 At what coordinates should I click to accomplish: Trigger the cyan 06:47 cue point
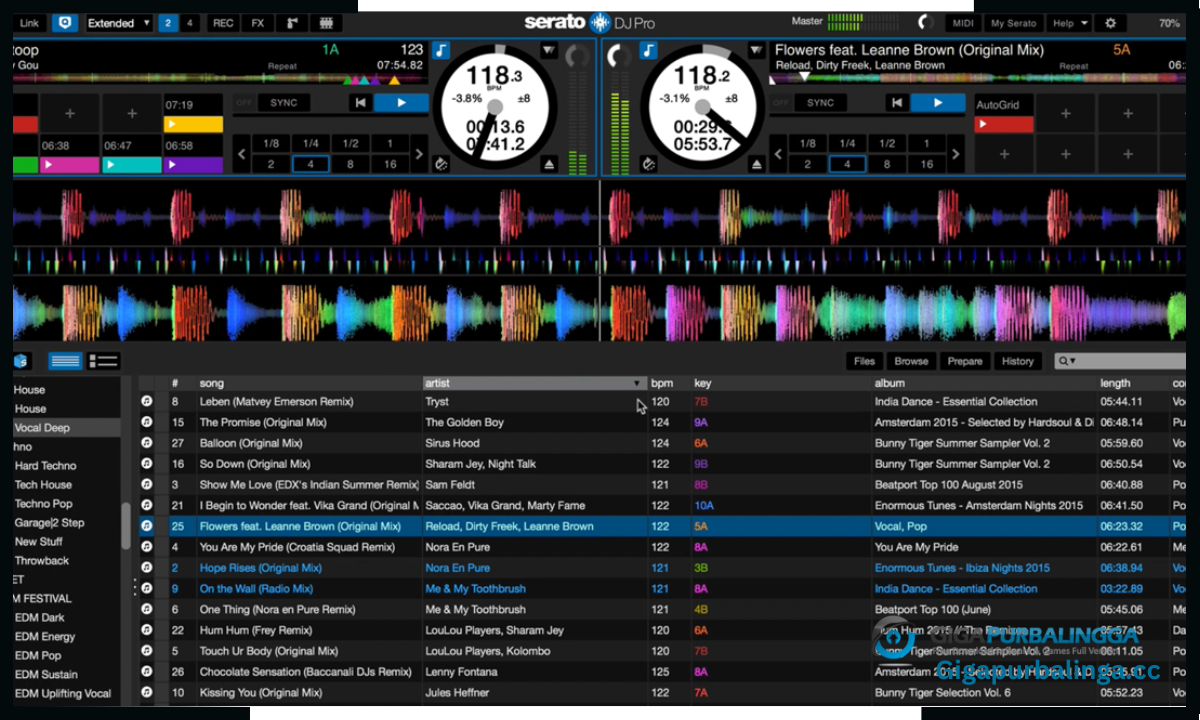pos(131,165)
